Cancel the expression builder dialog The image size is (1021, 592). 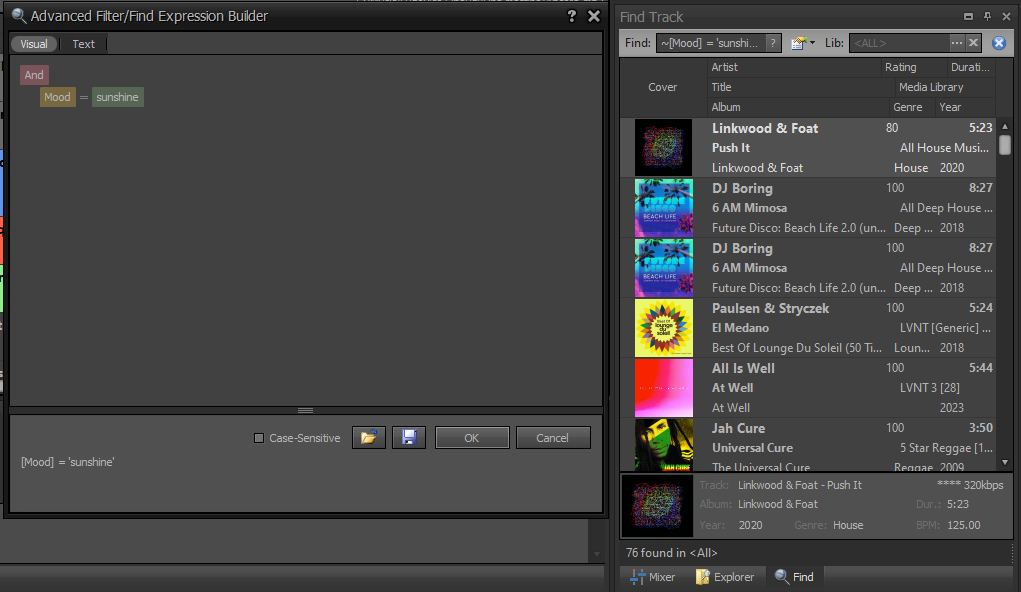point(552,438)
